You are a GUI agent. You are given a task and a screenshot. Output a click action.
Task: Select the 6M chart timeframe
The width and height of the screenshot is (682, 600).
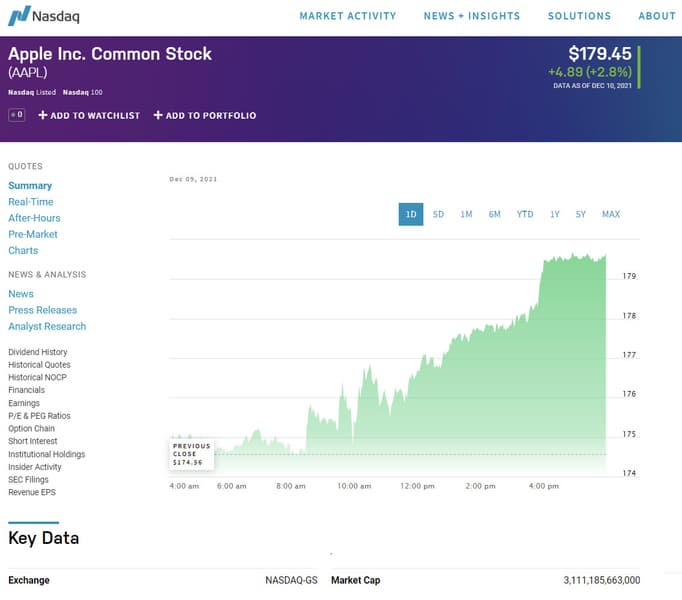tap(494, 214)
